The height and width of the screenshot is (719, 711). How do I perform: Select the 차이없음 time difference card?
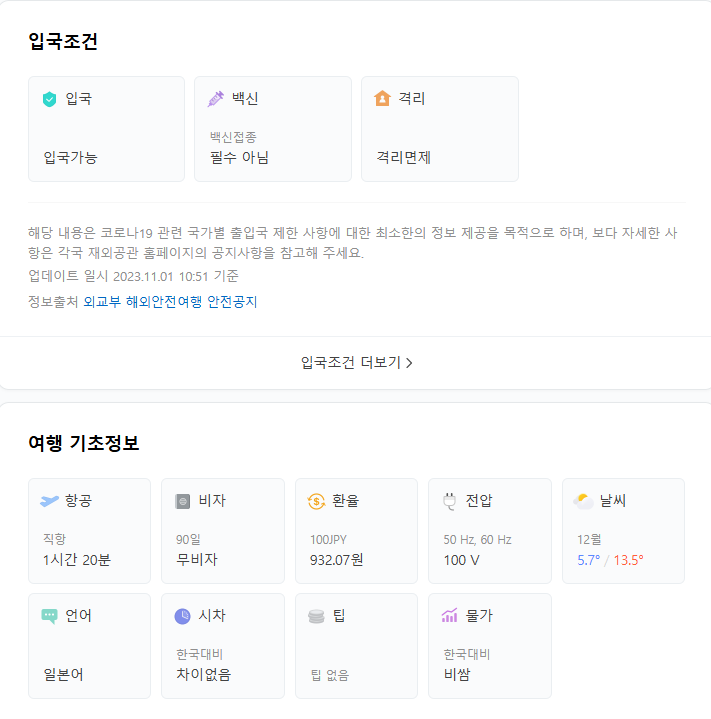tap(223, 646)
